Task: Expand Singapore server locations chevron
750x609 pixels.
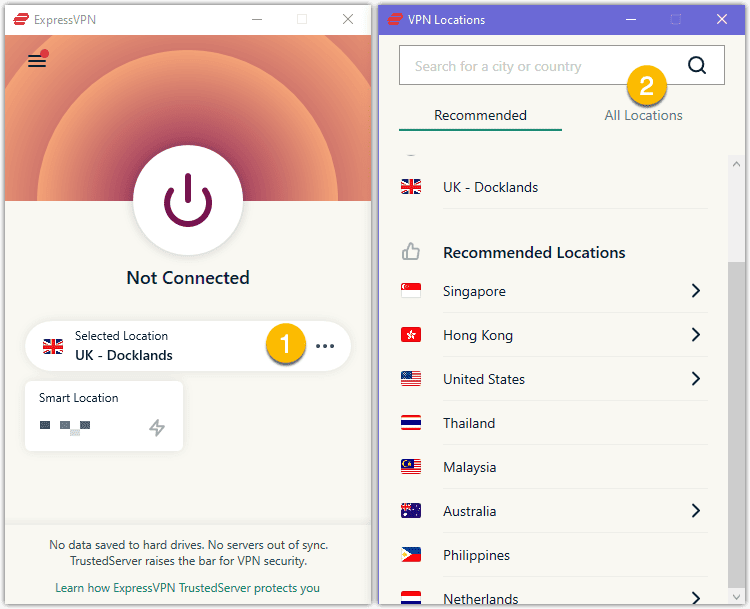Action: pos(696,291)
